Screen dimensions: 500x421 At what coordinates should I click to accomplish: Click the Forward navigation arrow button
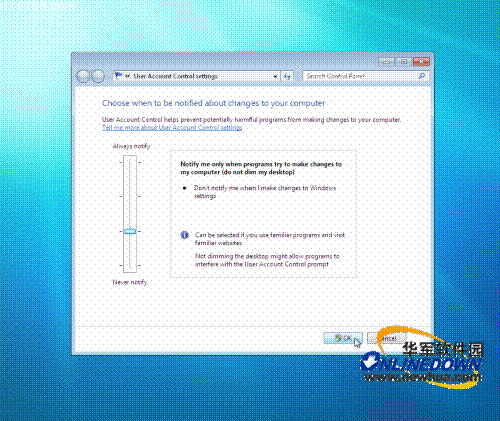click(x=98, y=76)
